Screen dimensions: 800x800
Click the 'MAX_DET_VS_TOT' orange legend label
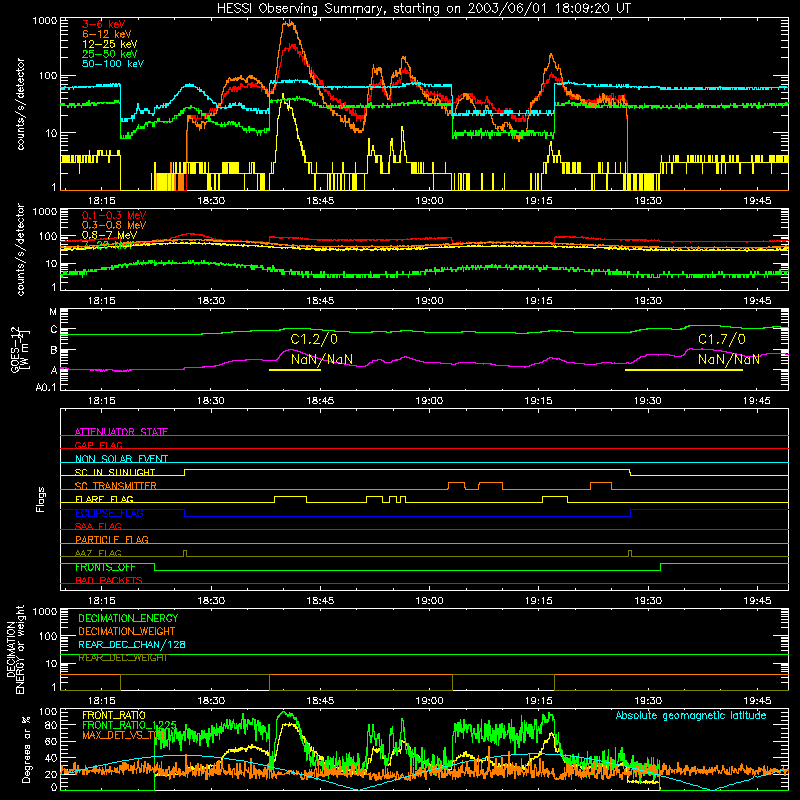point(124,735)
